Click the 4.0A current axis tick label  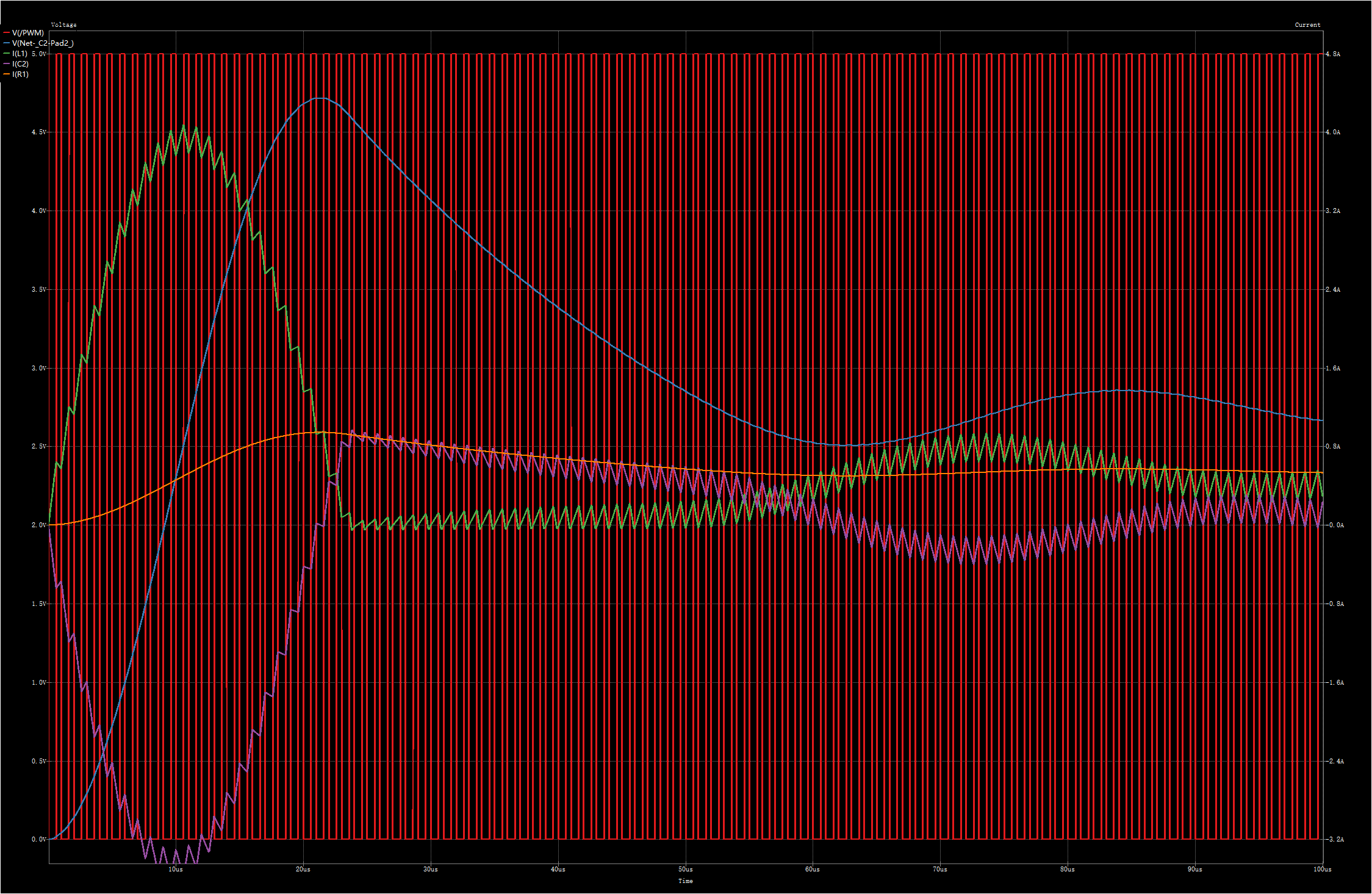(x=1333, y=132)
